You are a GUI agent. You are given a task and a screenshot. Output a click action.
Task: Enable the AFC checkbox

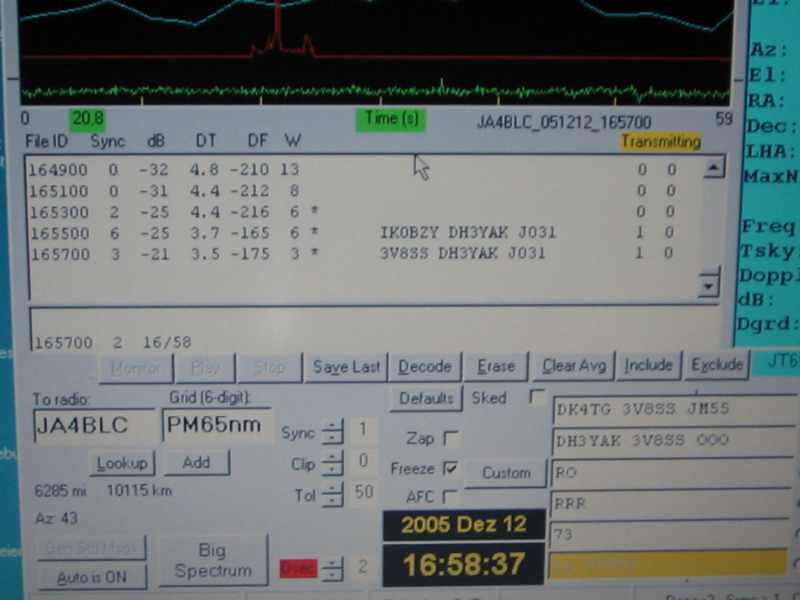coord(451,496)
